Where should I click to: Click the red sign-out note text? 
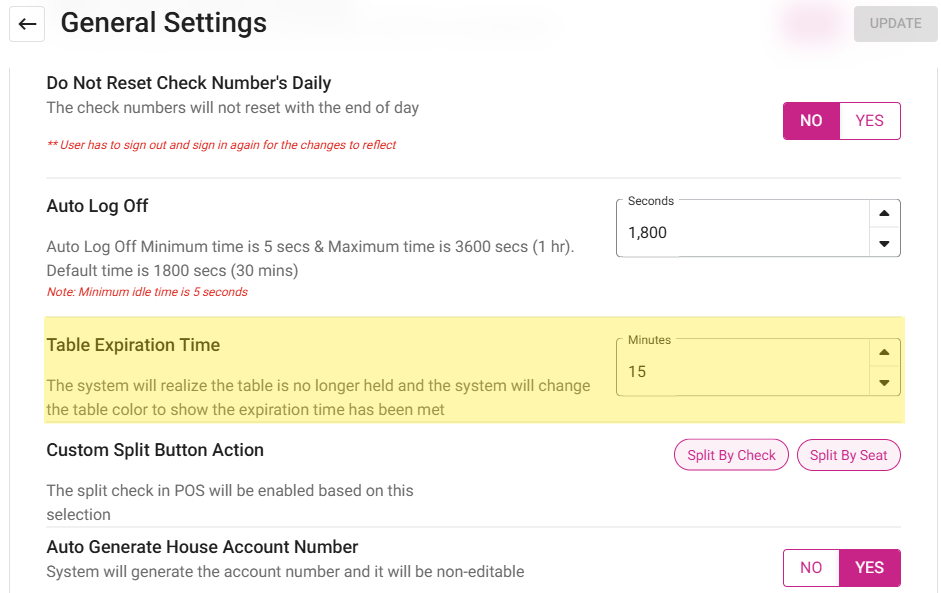click(x=221, y=145)
